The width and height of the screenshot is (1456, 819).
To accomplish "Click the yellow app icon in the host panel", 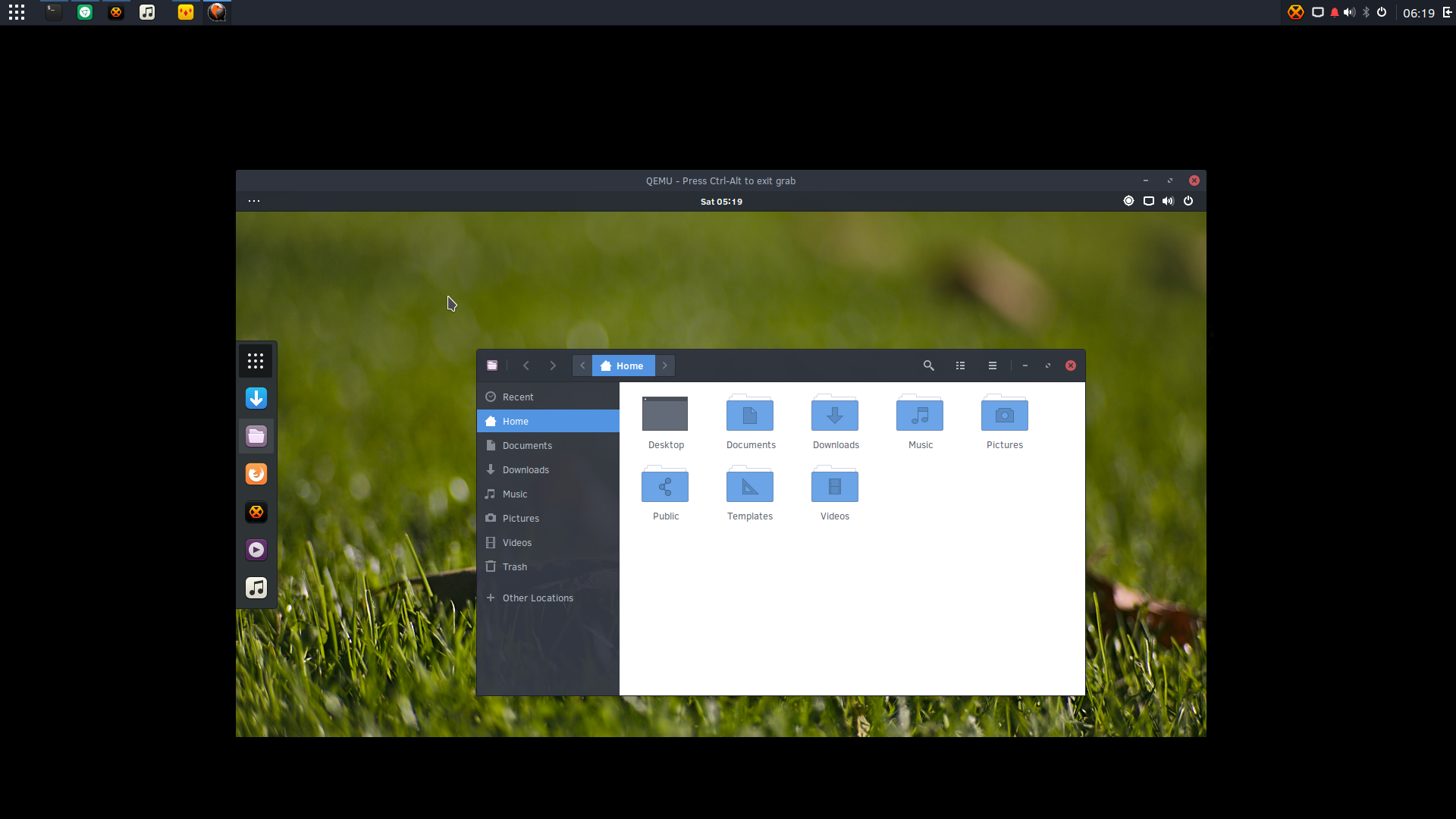I will click(186, 12).
